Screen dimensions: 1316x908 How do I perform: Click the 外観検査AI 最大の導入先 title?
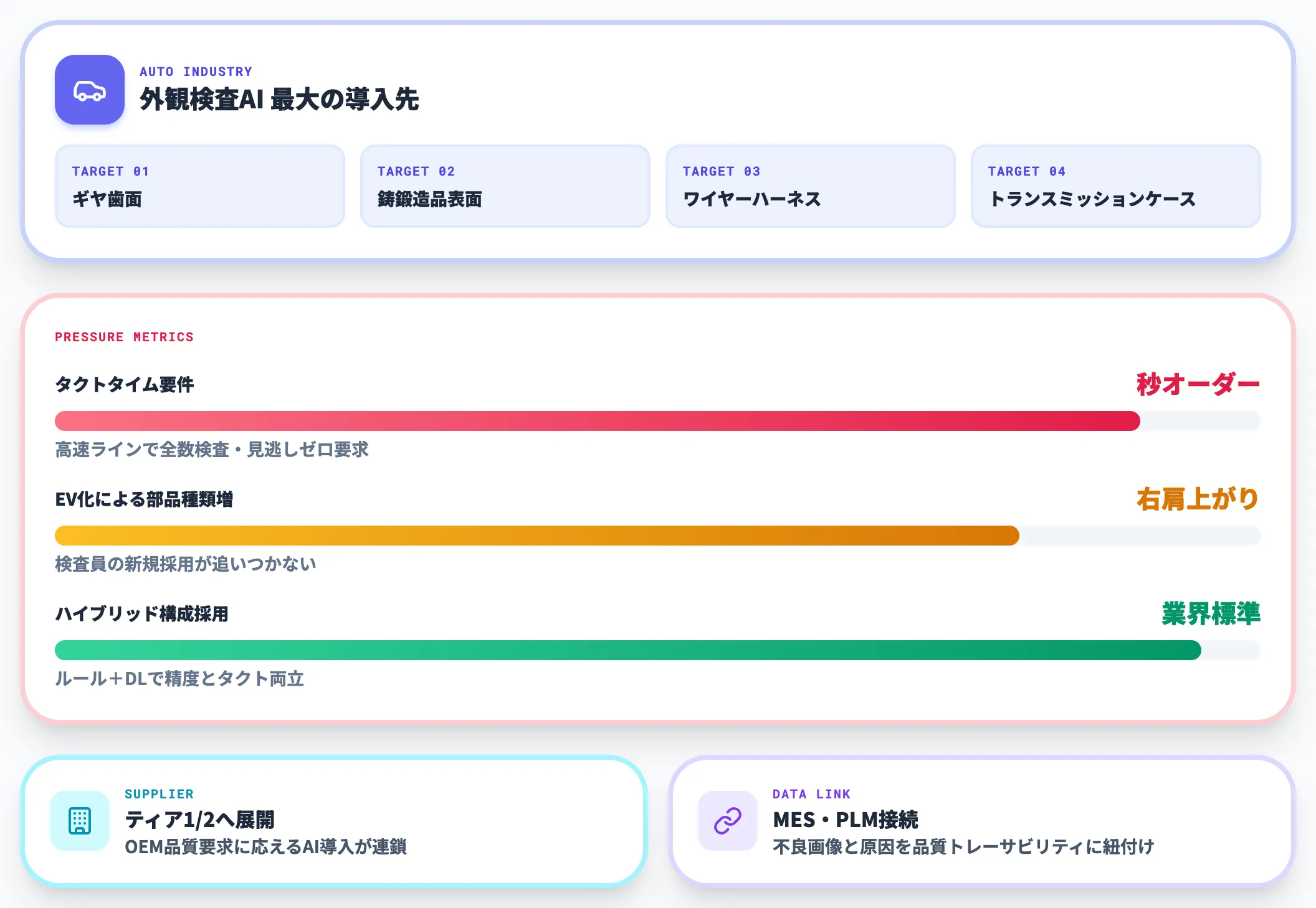pos(279,99)
